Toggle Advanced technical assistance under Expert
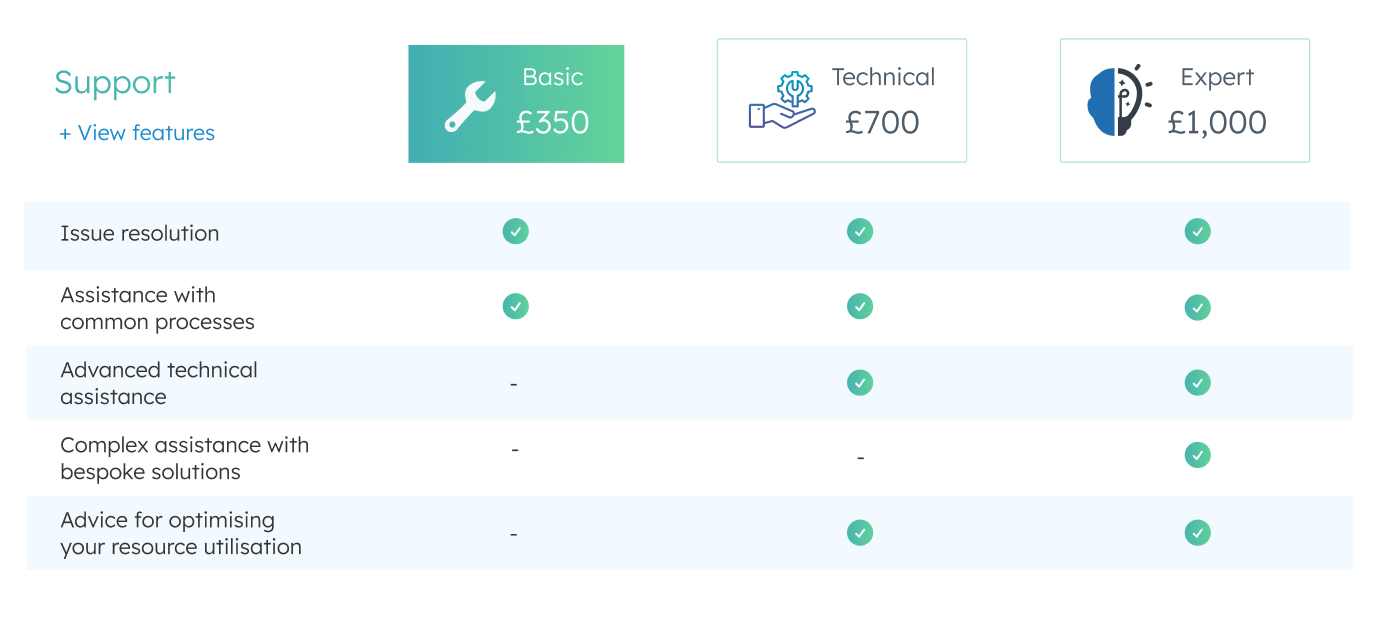This screenshot has width=1376, height=620. coord(1197,382)
